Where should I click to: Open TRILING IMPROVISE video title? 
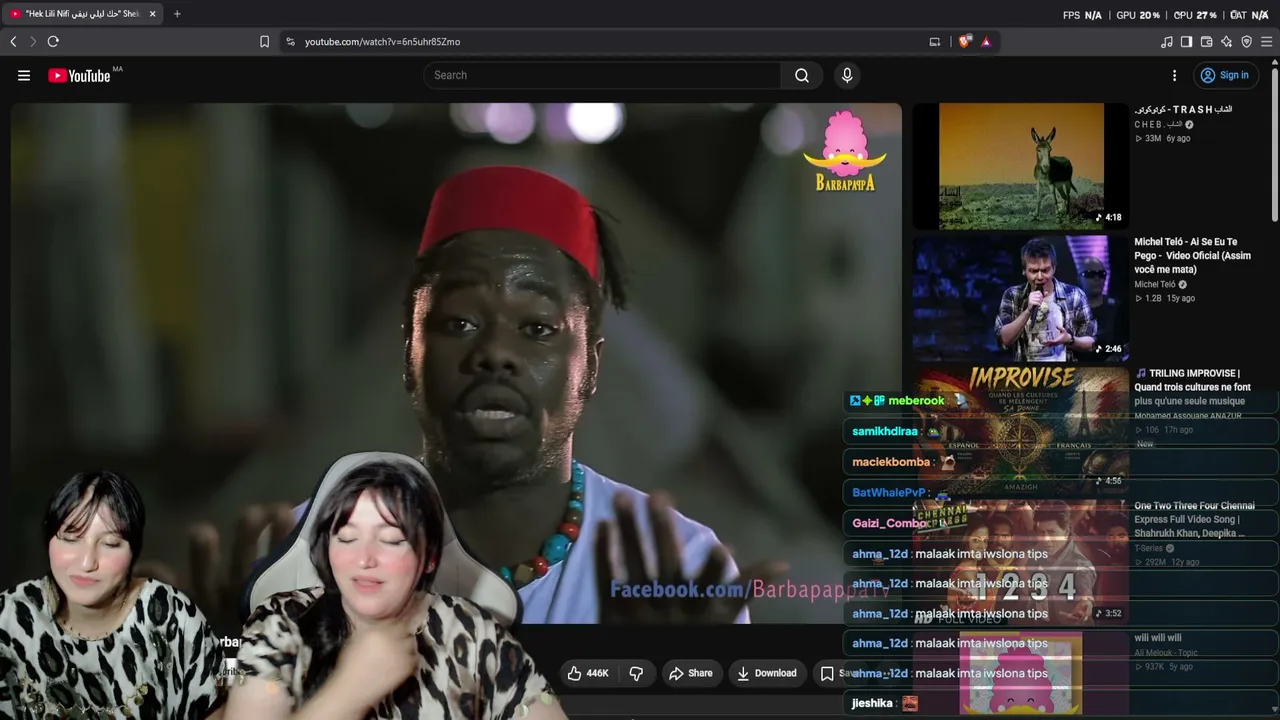point(1192,387)
